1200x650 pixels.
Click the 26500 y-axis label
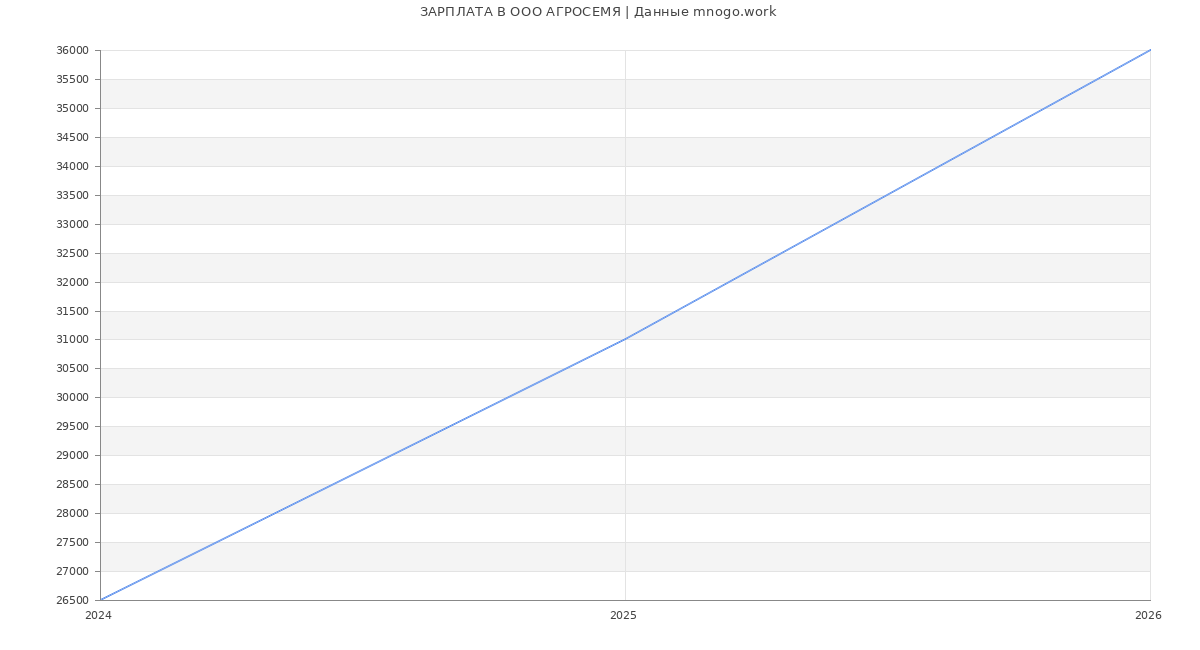pos(72,600)
